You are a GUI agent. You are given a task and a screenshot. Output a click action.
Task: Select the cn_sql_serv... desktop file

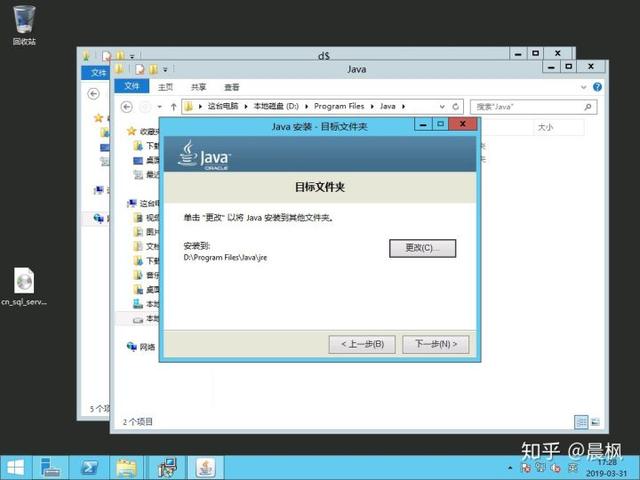coord(24,287)
